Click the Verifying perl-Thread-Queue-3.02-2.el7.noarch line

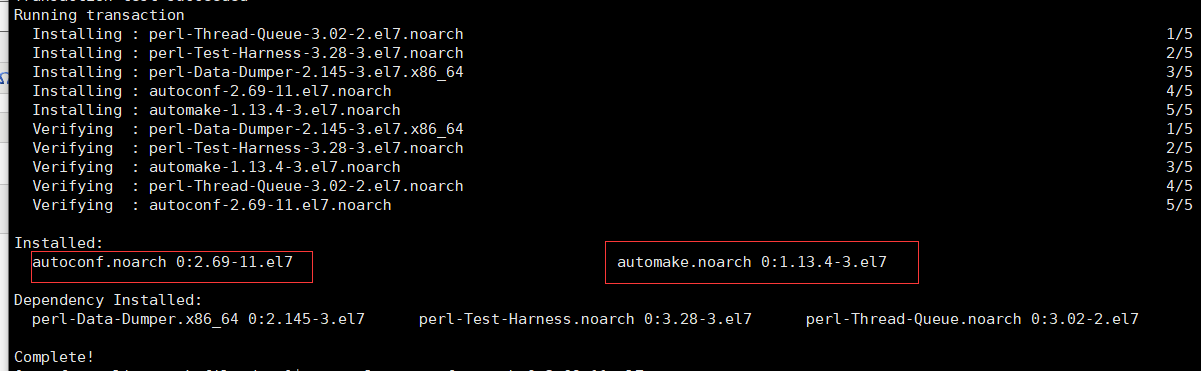coord(248,187)
